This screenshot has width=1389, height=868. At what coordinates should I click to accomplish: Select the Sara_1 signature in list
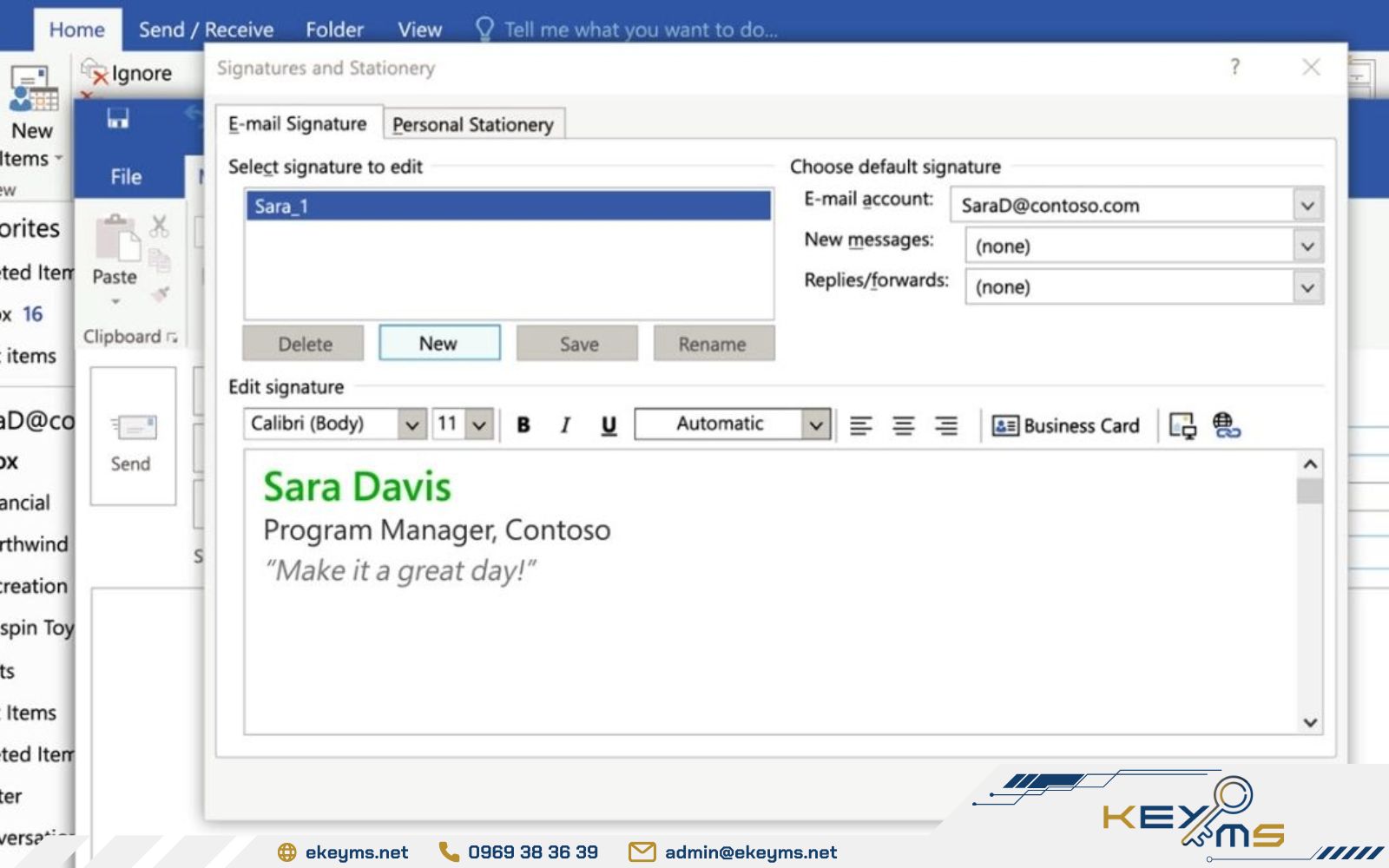point(508,207)
